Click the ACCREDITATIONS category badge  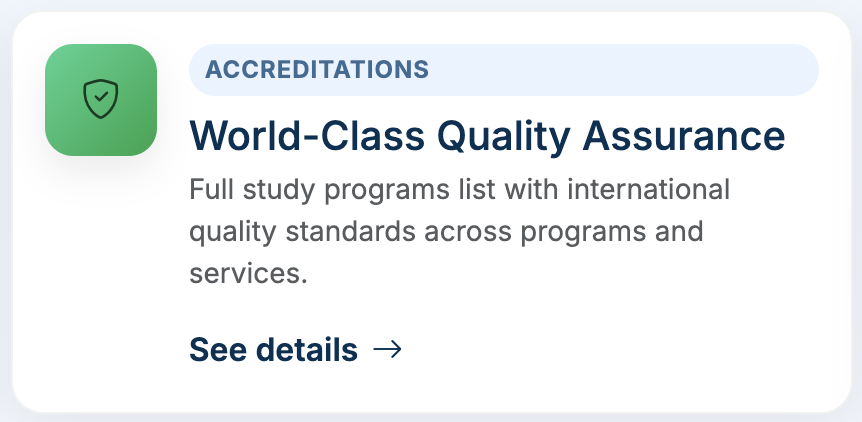coord(317,70)
